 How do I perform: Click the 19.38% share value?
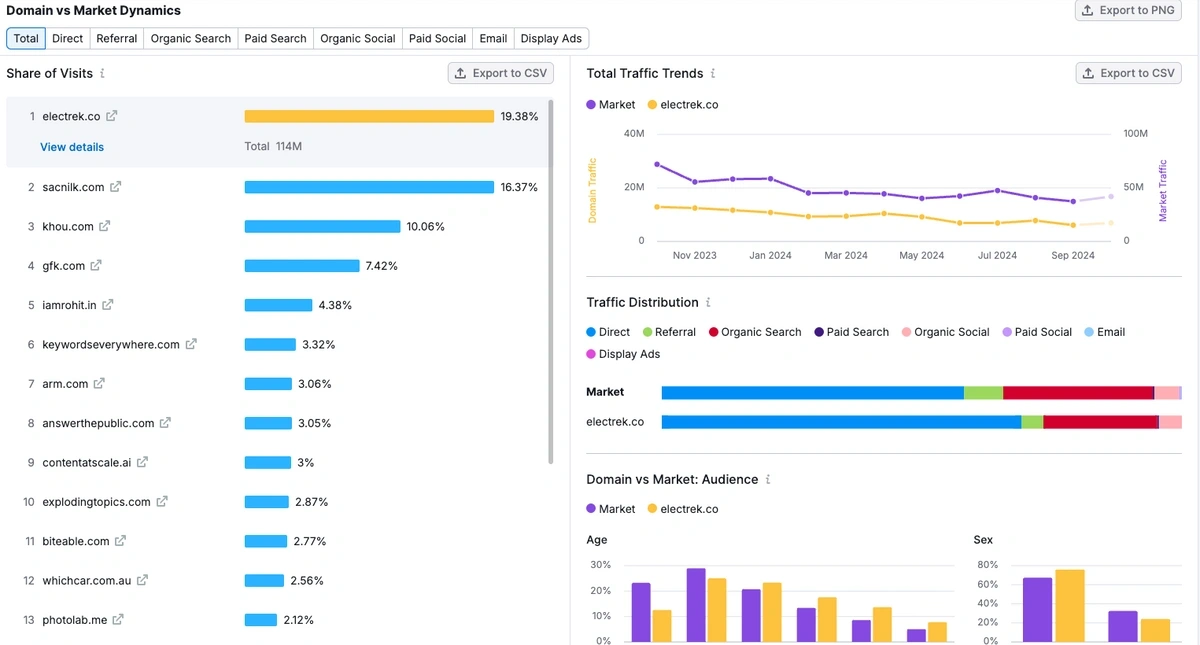point(520,116)
